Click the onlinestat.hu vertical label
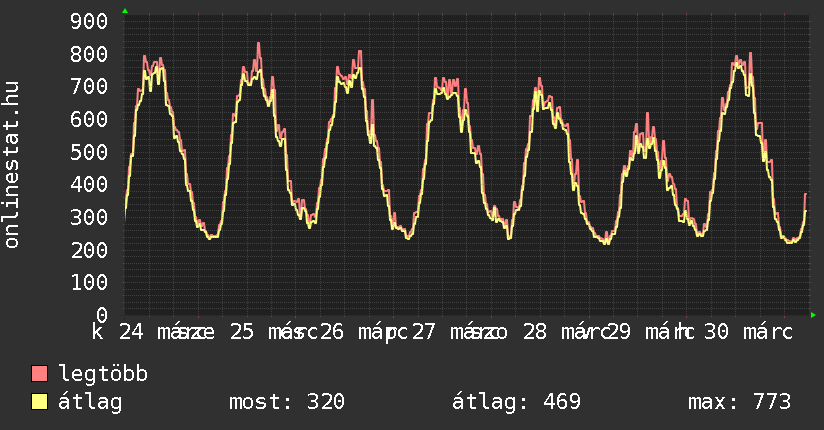 [13, 166]
